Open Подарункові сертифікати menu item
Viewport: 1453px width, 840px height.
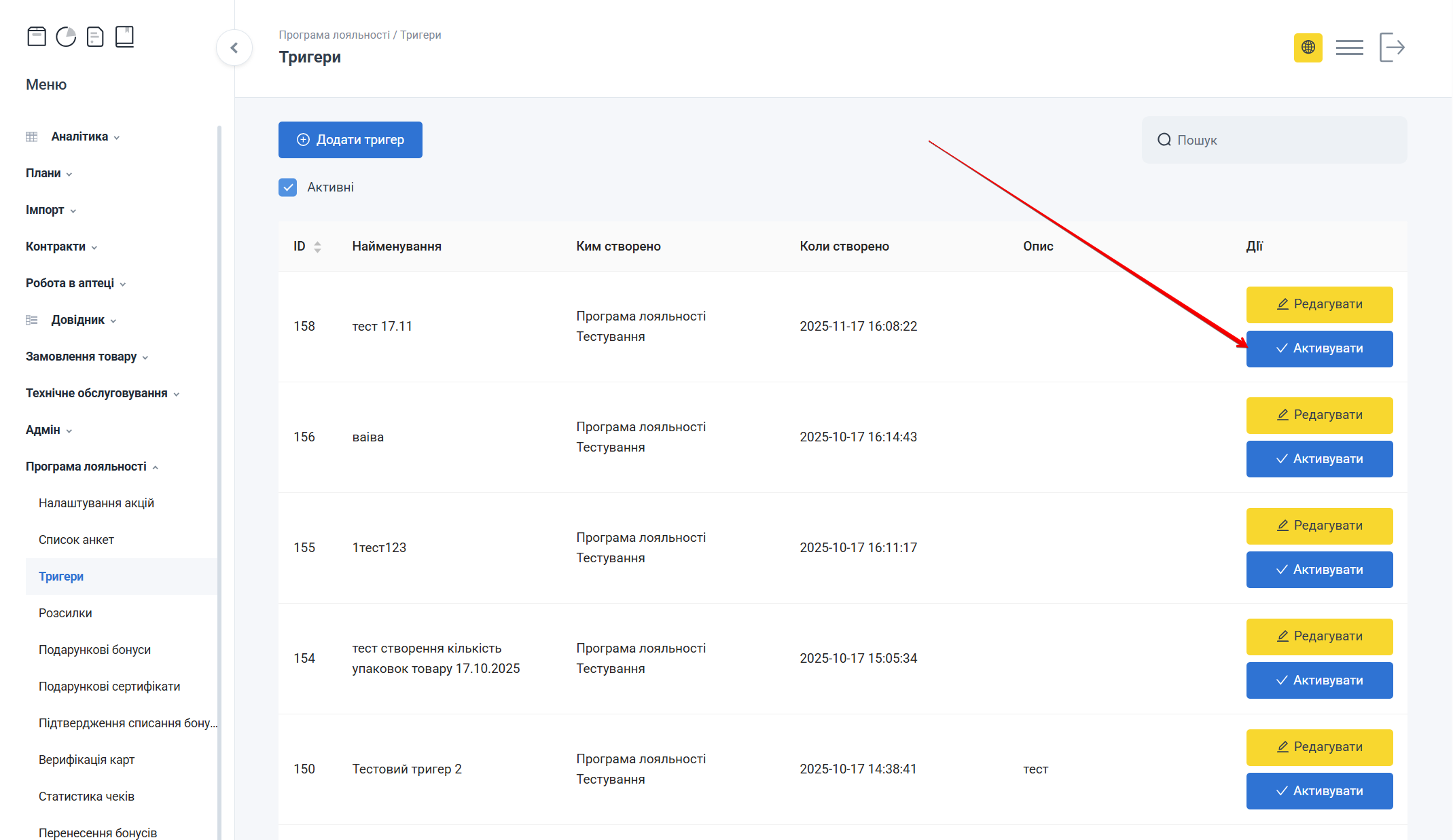[109, 687]
